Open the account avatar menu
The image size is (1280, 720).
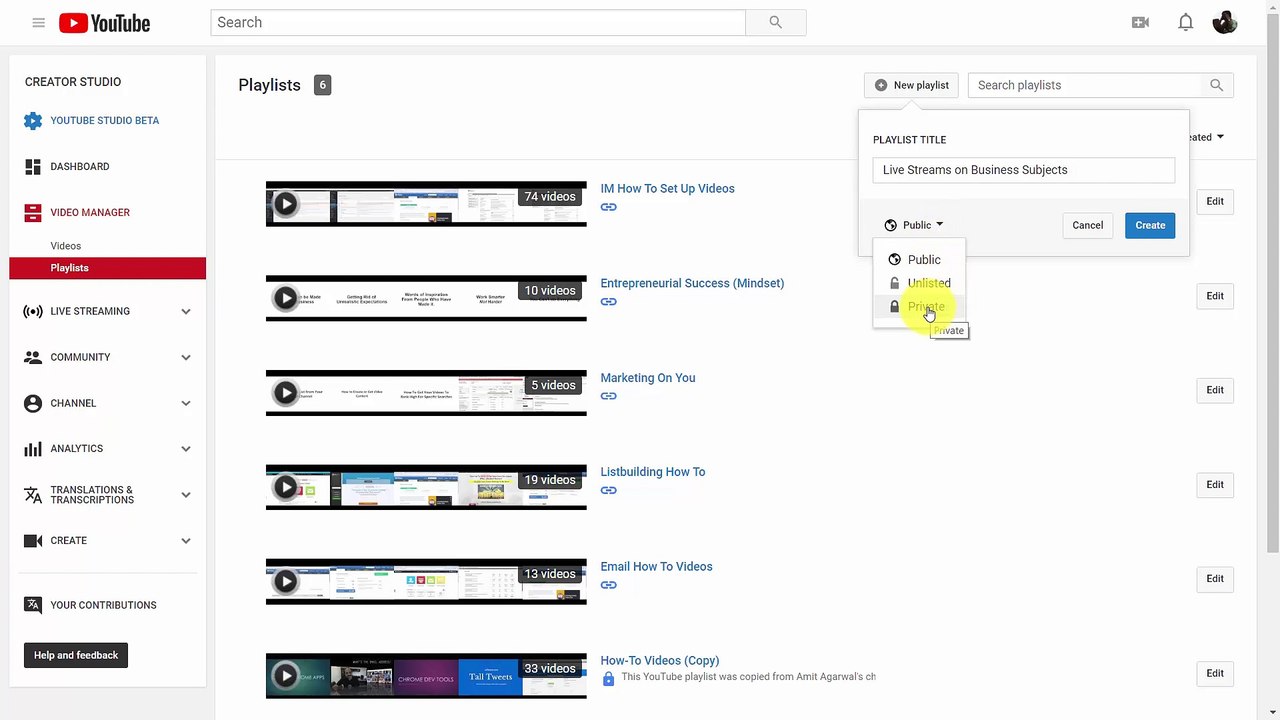(x=1225, y=22)
